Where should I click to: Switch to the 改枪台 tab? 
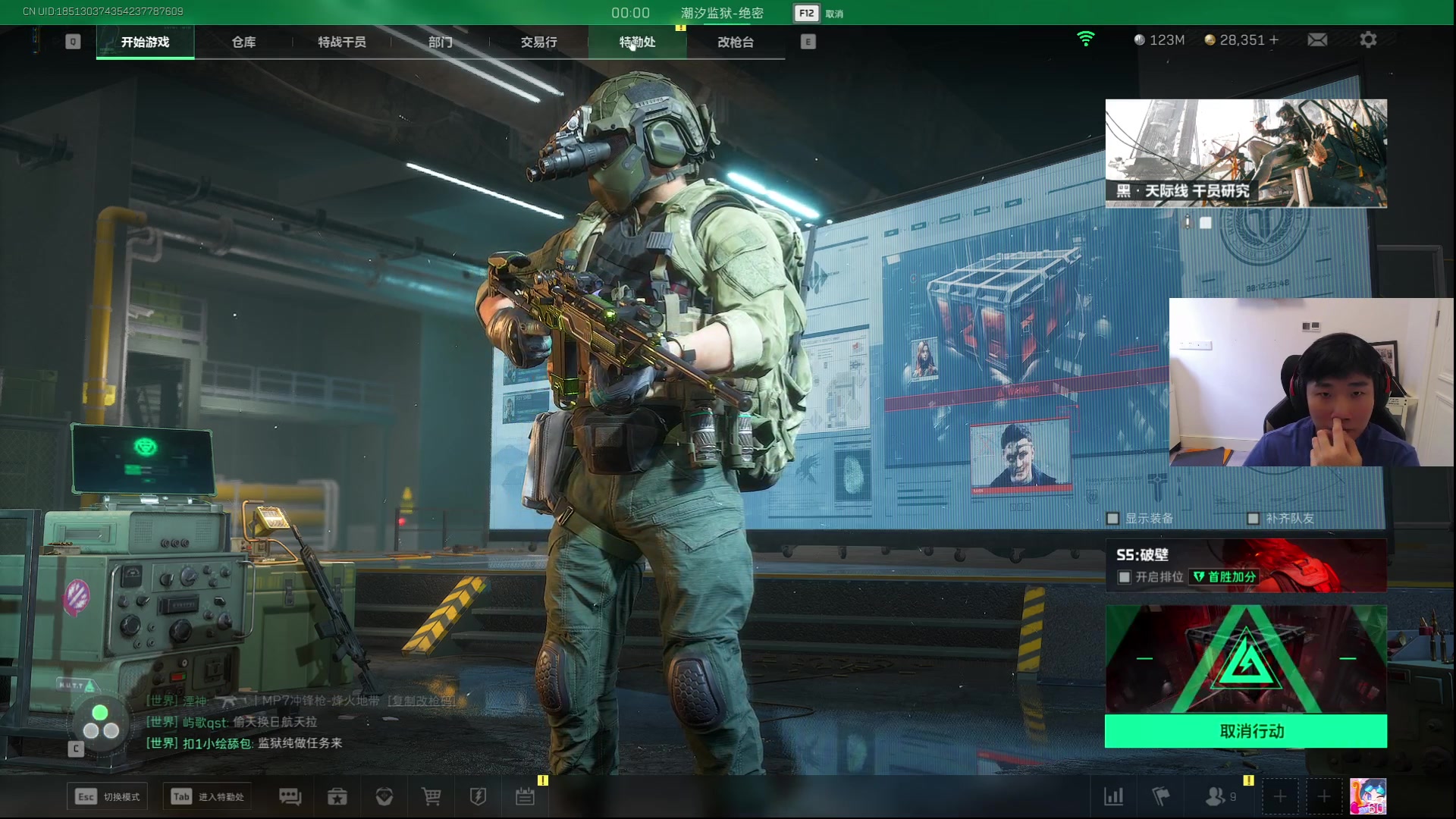point(736,42)
